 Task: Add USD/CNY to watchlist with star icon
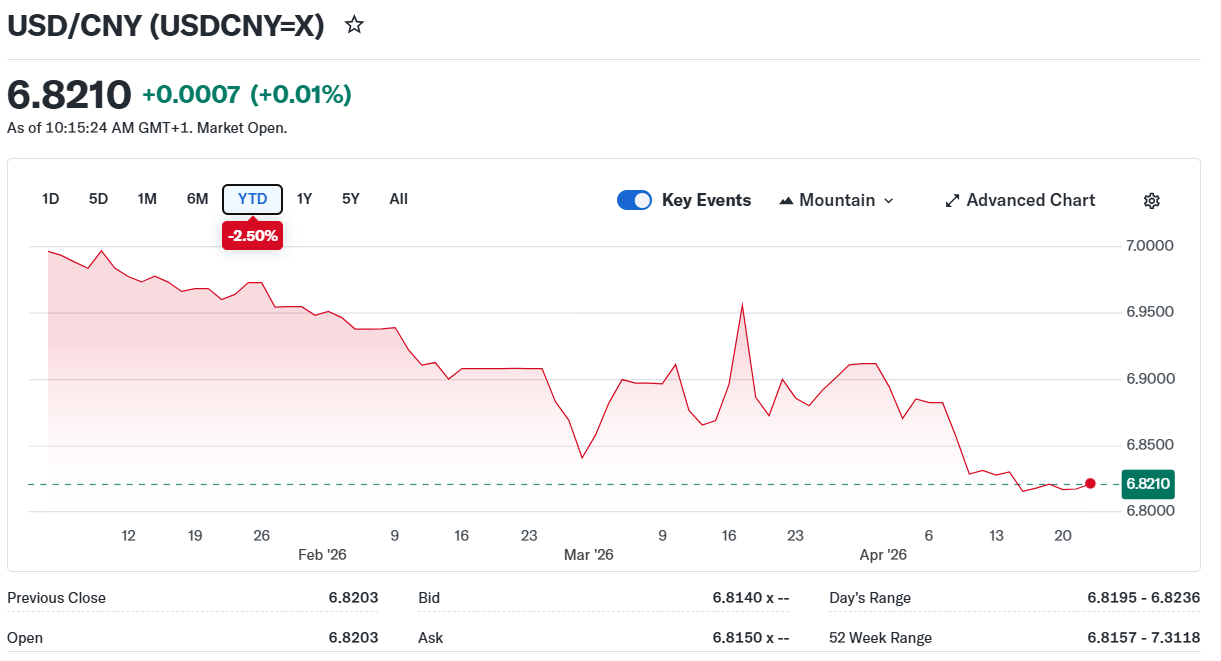354,26
